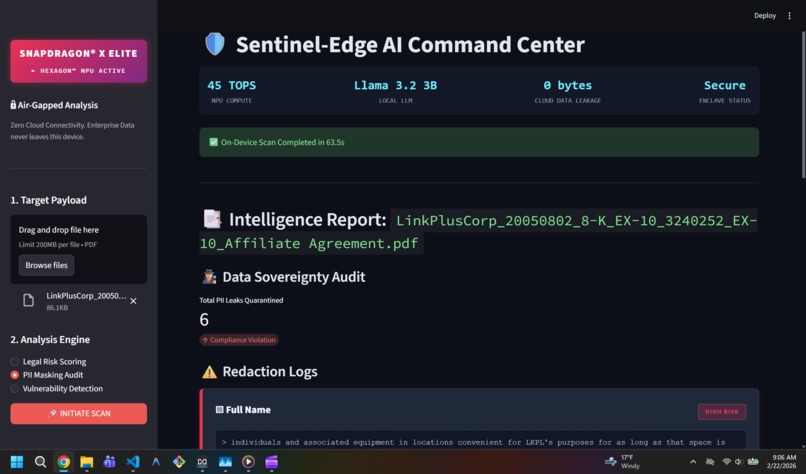
Task: Click the HIGH RISK badge
Action: pyautogui.click(x=722, y=412)
